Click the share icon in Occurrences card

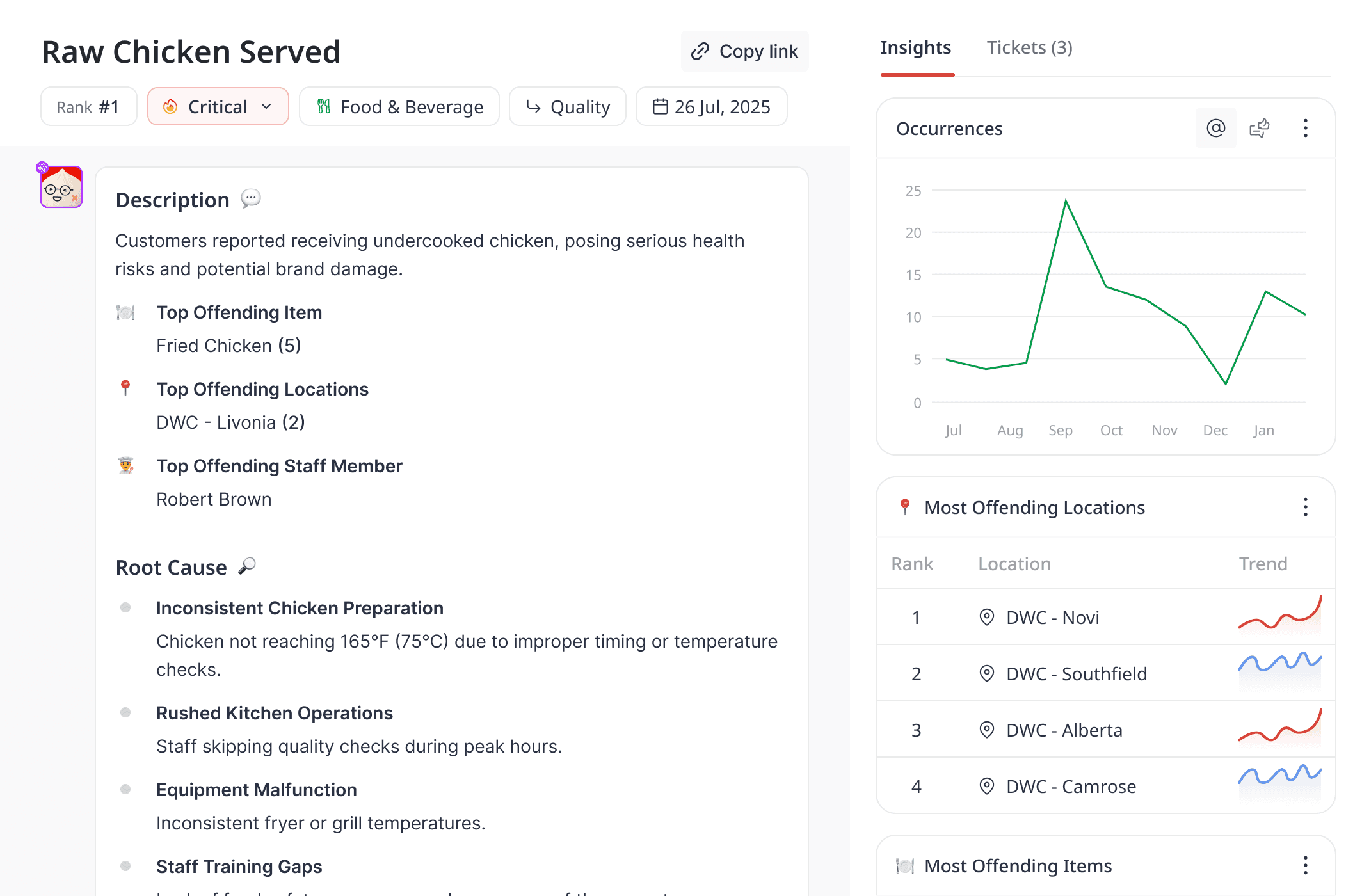1259,128
